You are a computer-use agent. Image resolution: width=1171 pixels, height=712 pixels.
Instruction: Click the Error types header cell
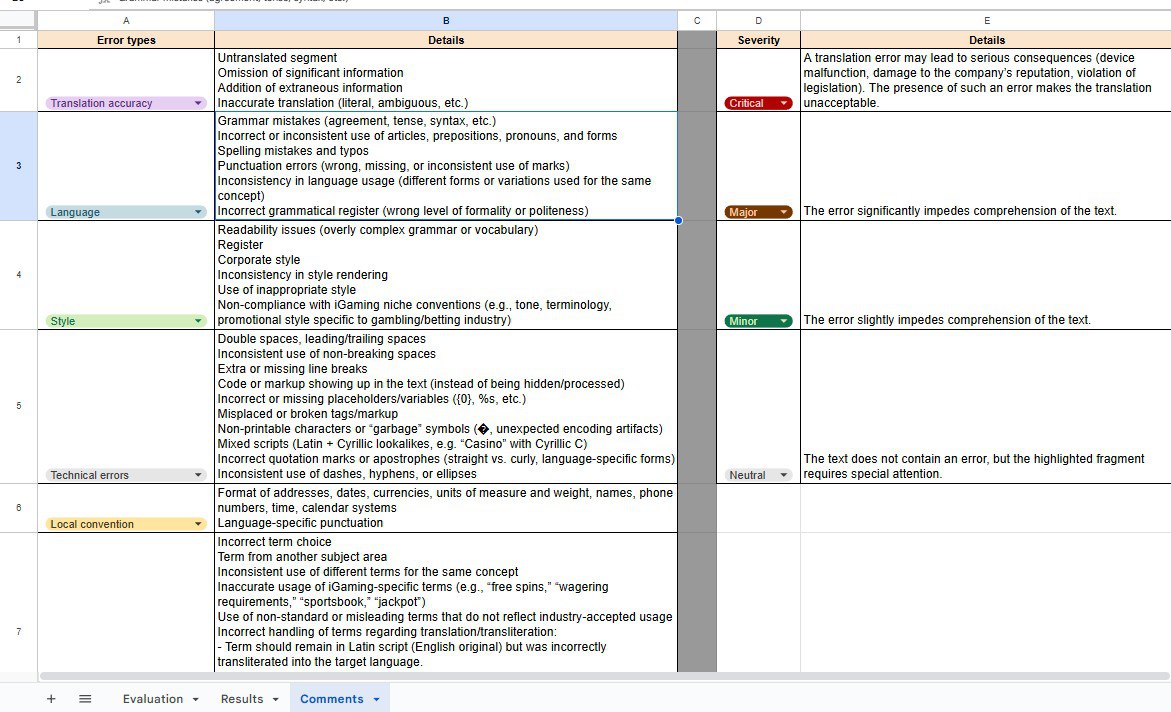126,40
